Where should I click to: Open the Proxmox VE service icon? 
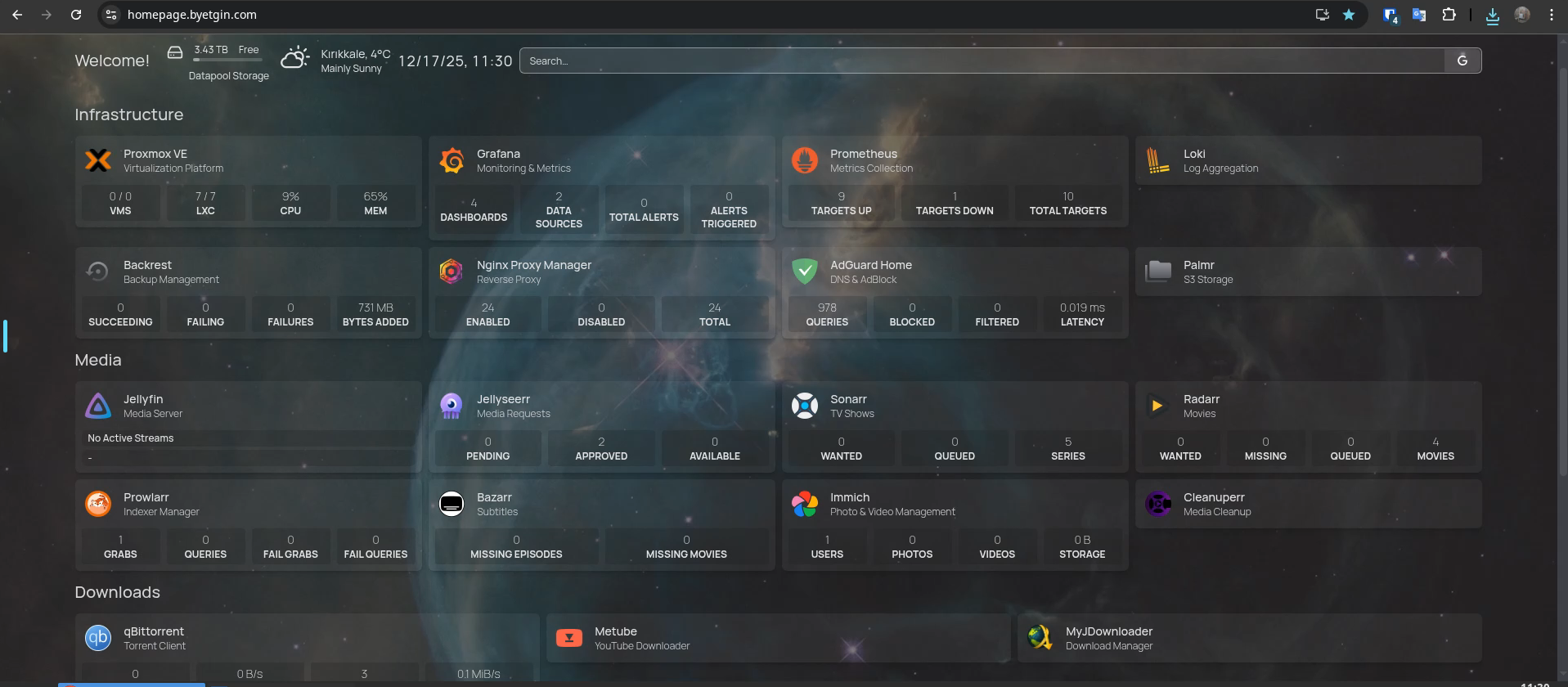point(98,160)
